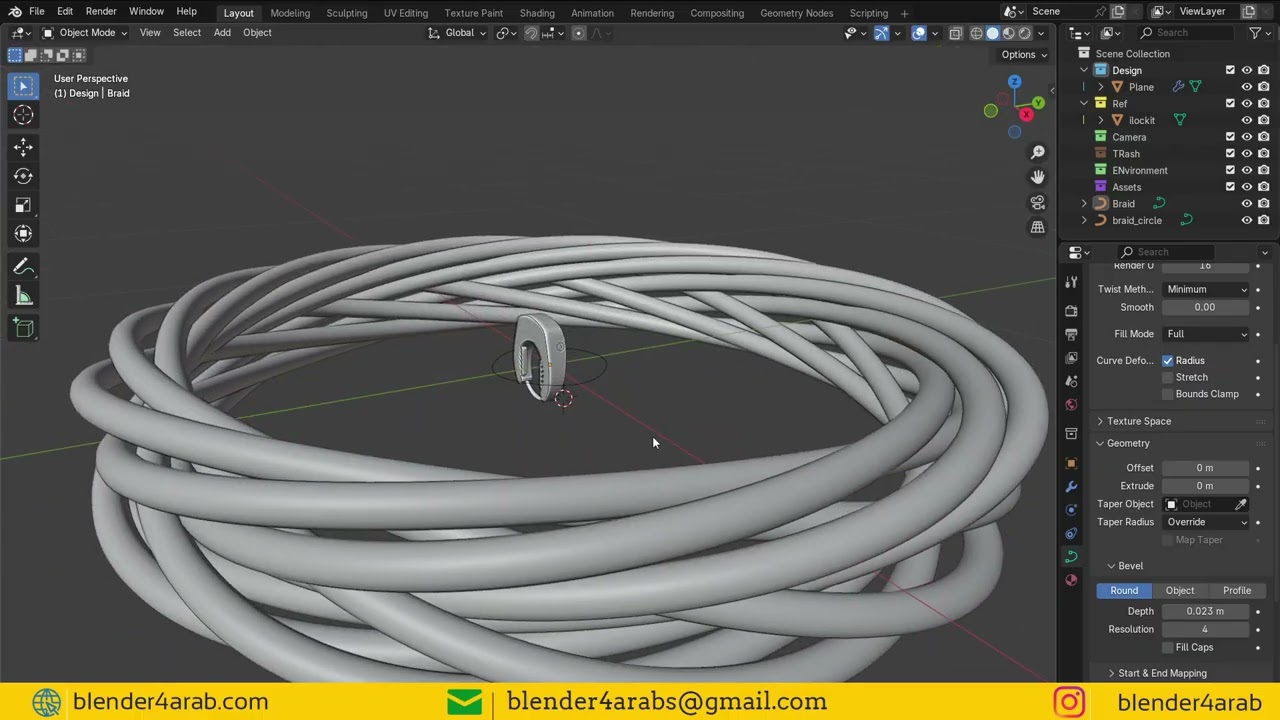
Task: Open the Object properties tab
Action: [x=1071, y=463]
